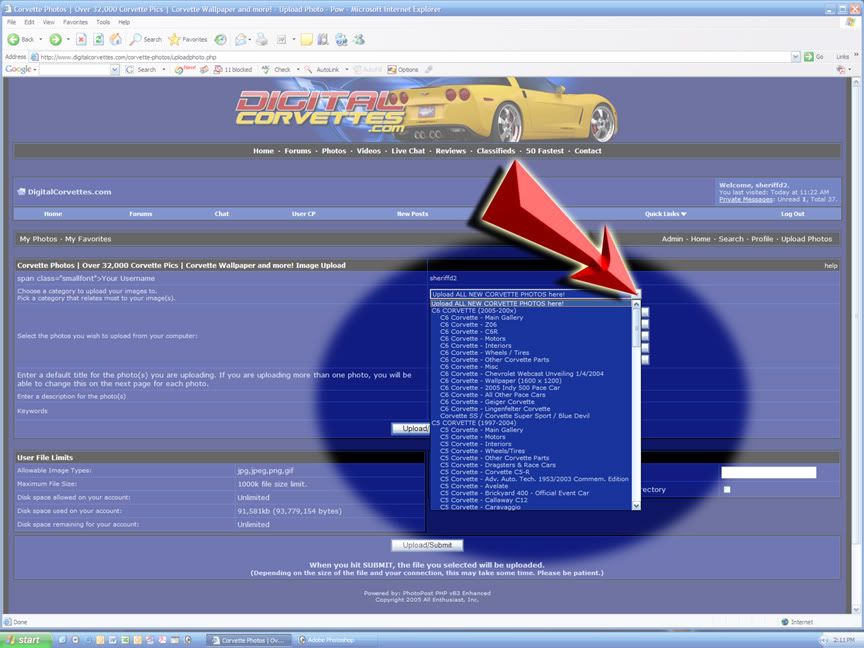Click the category list scroll up arrow
The height and width of the screenshot is (648, 864).
[x=636, y=304]
